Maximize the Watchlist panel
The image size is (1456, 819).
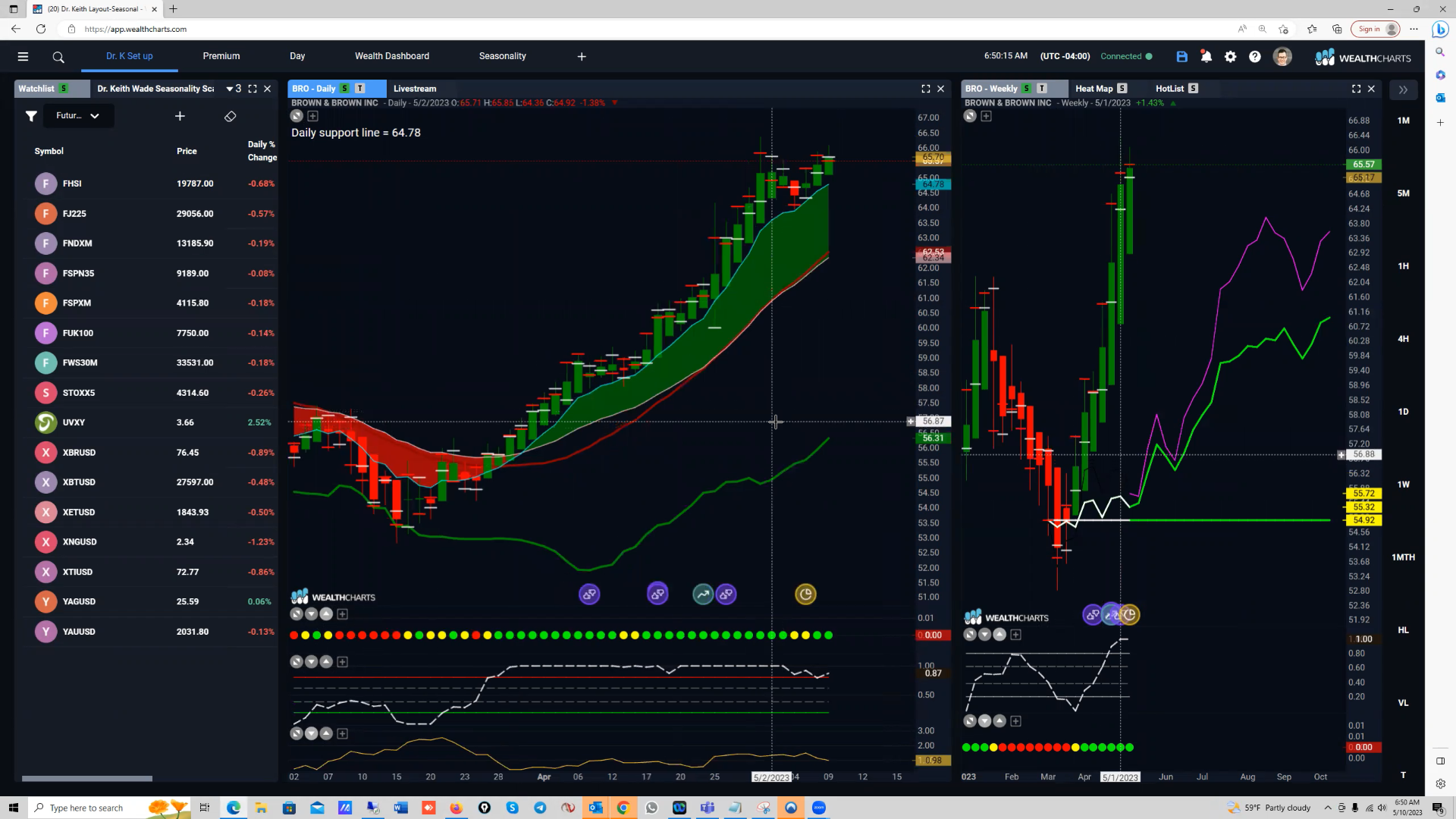[x=253, y=89]
